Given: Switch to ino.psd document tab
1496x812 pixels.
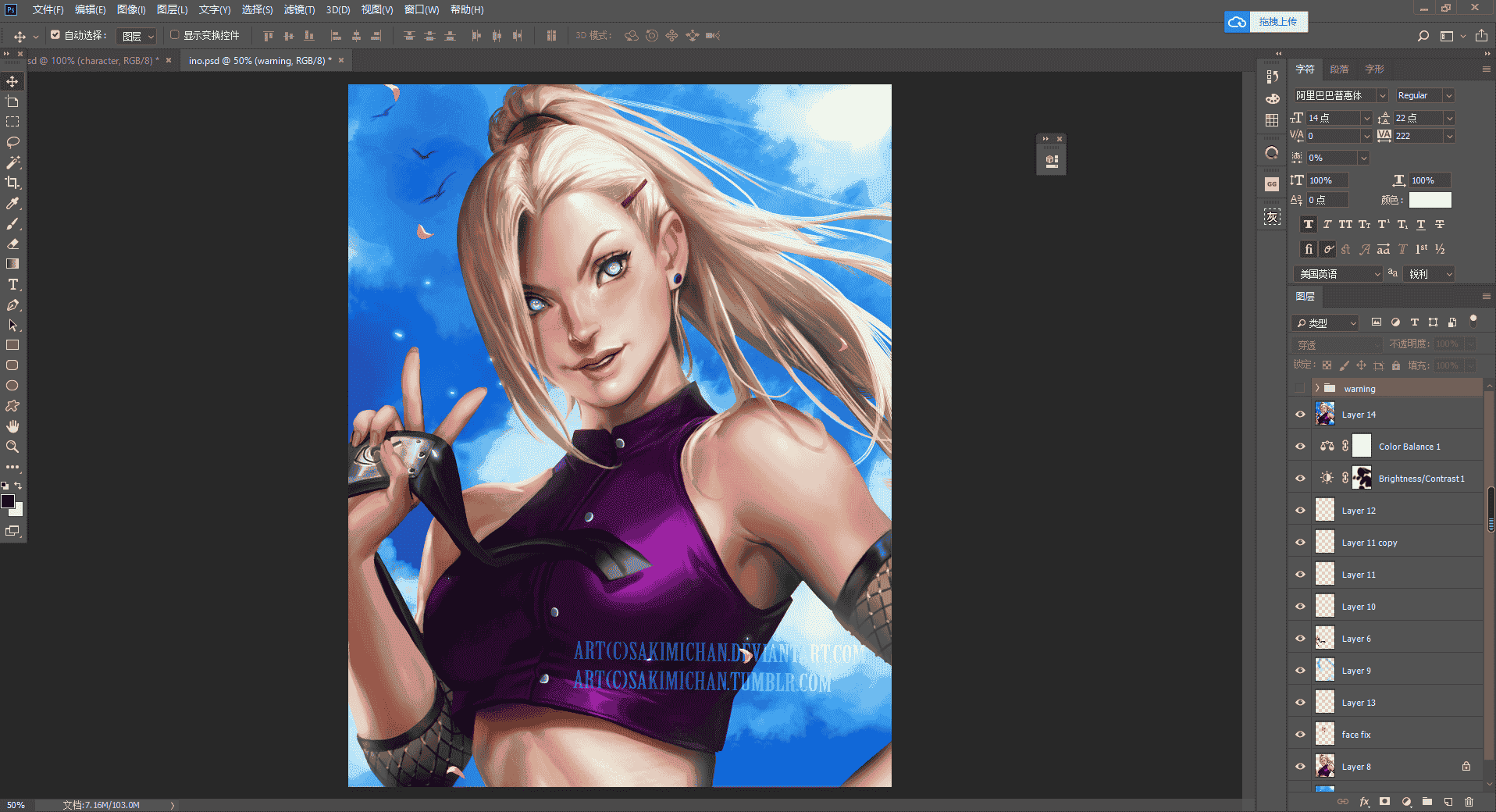Looking at the screenshot, I should (x=259, y=60).
